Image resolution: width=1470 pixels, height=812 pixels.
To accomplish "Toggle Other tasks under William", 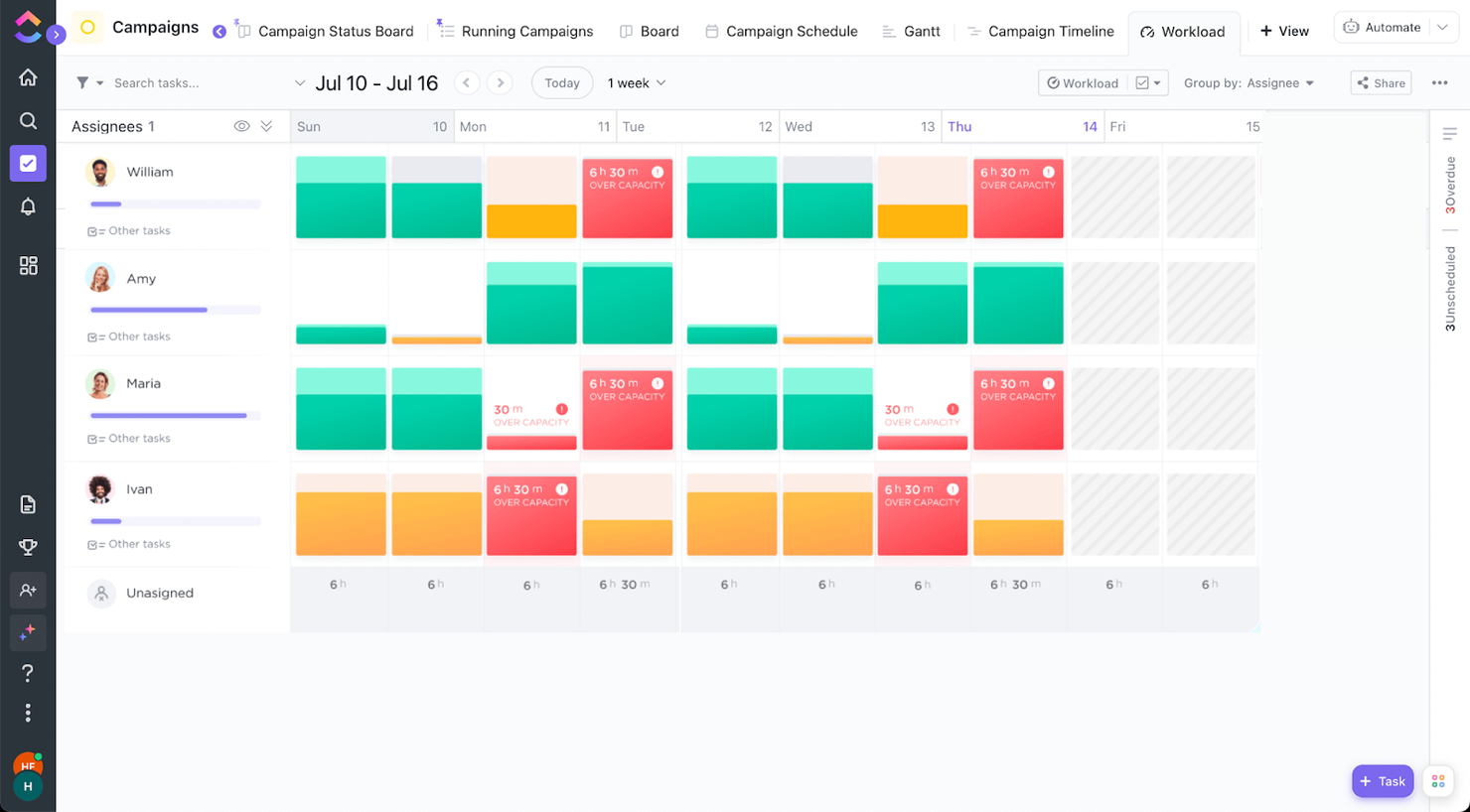I will (129, 230).
